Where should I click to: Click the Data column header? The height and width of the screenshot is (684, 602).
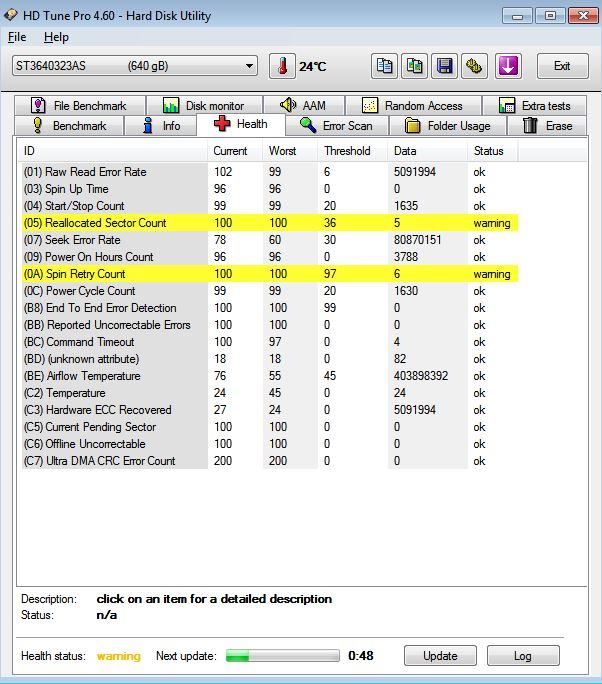point(427,151)
